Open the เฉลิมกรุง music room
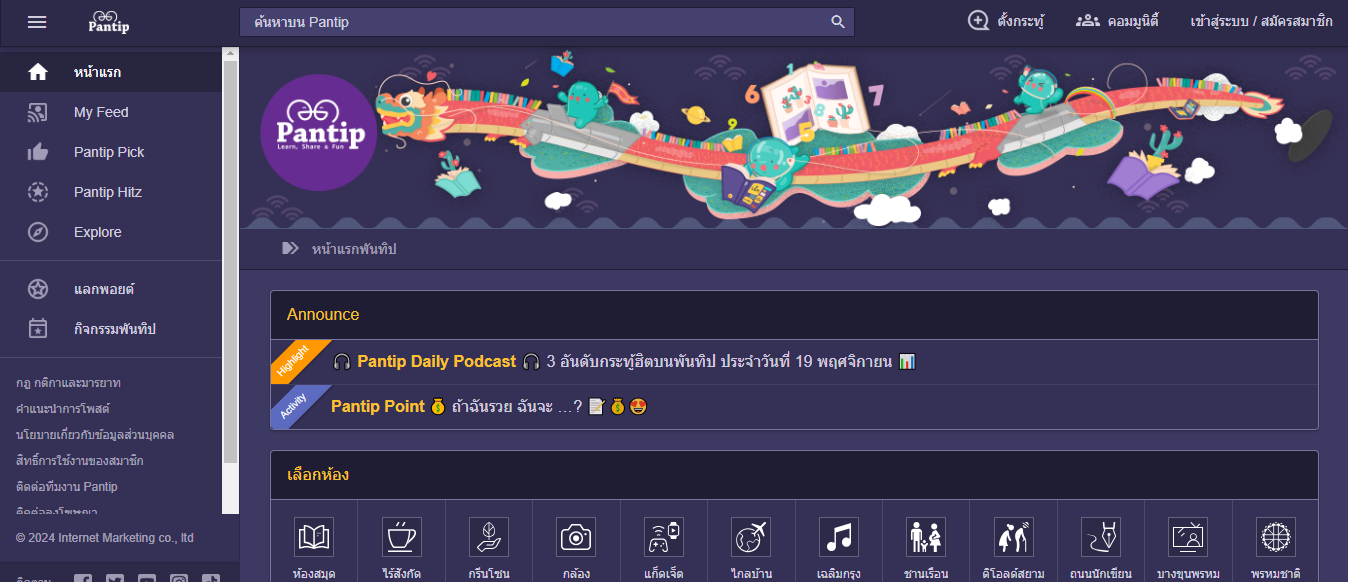The width and height of the screenshot is (1348, 582). tap(838, 537)
